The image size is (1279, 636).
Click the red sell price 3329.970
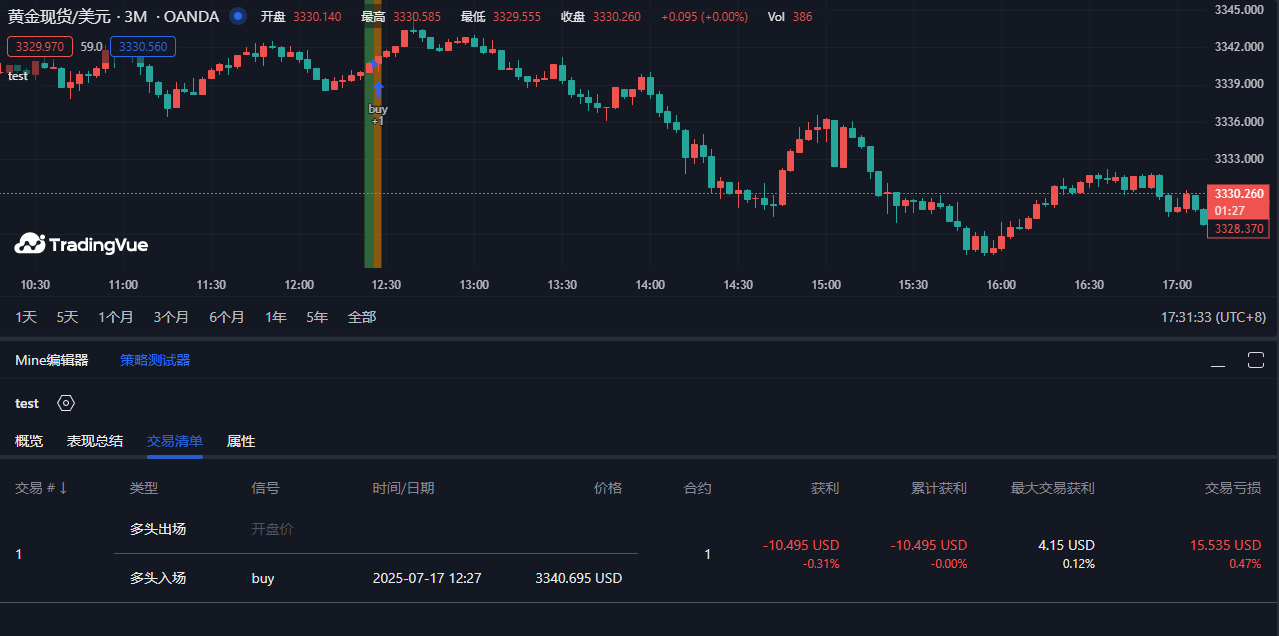[x=40, y=46]
